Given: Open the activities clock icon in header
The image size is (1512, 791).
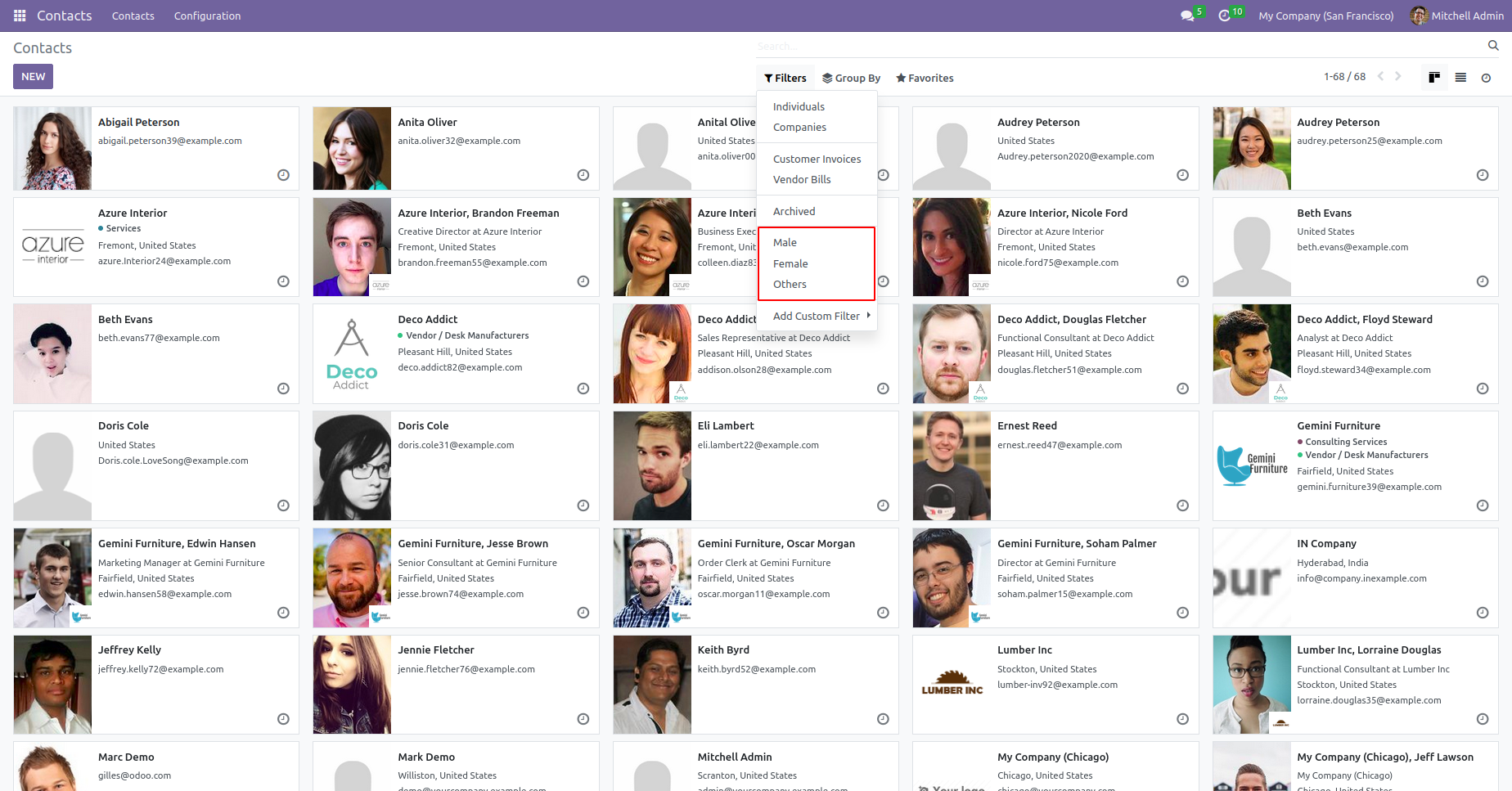Looking at the screenshot, I should pyautogui.click(x=1224, y=16).
